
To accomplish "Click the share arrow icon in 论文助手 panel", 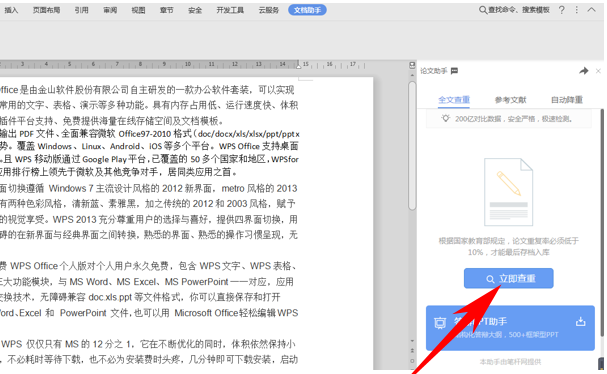I will (x=584, y=71).
